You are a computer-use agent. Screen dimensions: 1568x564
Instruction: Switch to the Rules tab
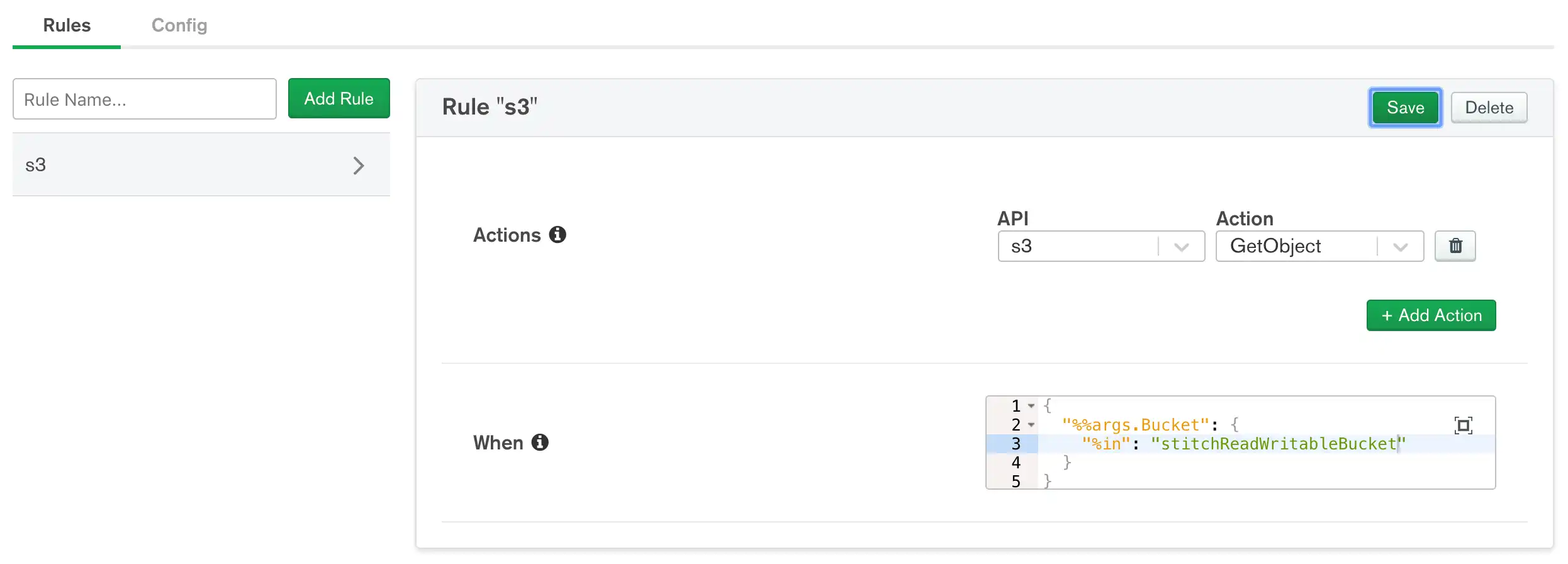tap(66, 26)
